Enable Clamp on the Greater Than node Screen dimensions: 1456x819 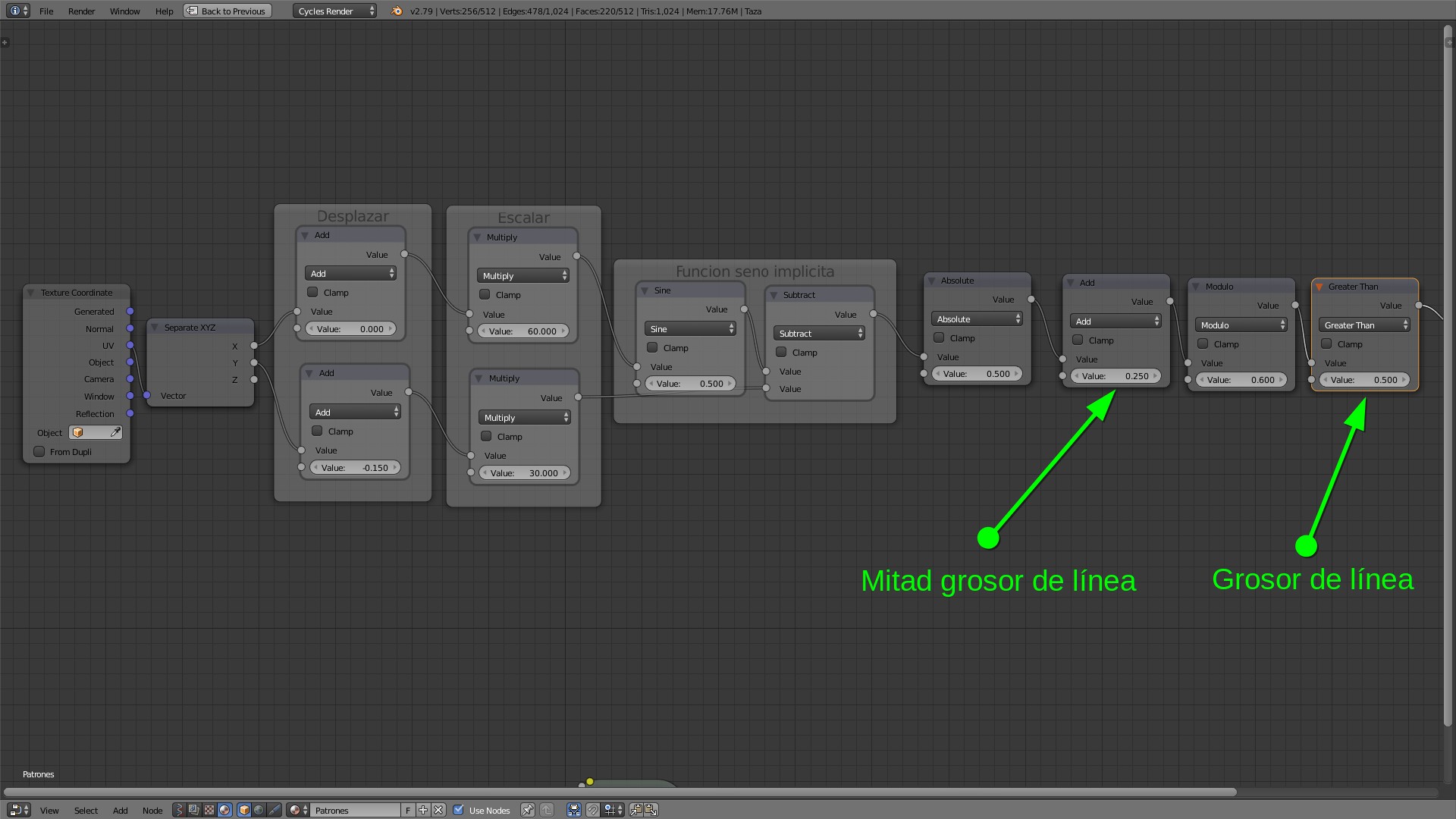click(x=1326, y=344)
